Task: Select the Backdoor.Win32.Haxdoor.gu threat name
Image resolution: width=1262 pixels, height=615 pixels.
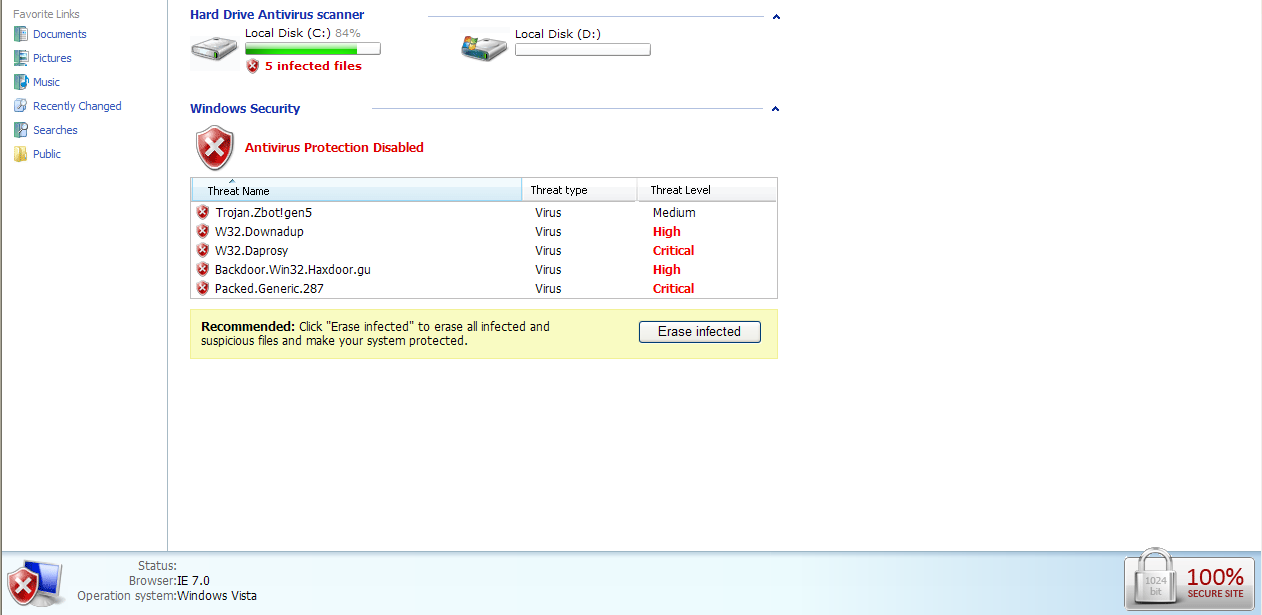Action: [x=293, y=270]
